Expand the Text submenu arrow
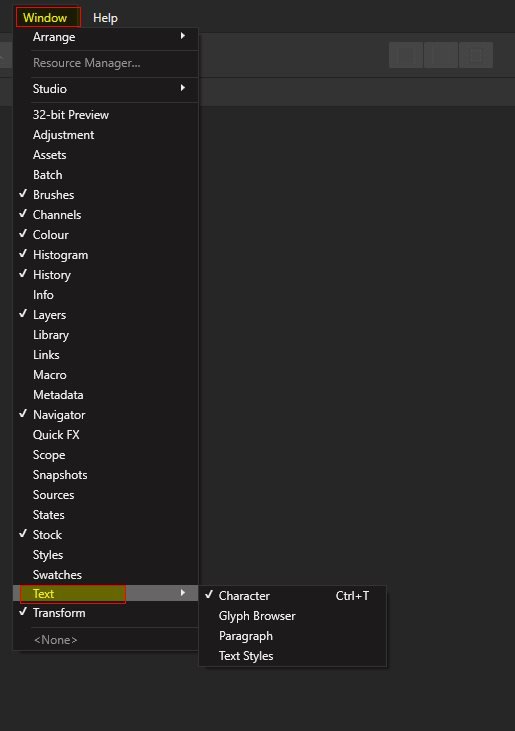Viewport: 515px width, 731px height. (183, 593)
